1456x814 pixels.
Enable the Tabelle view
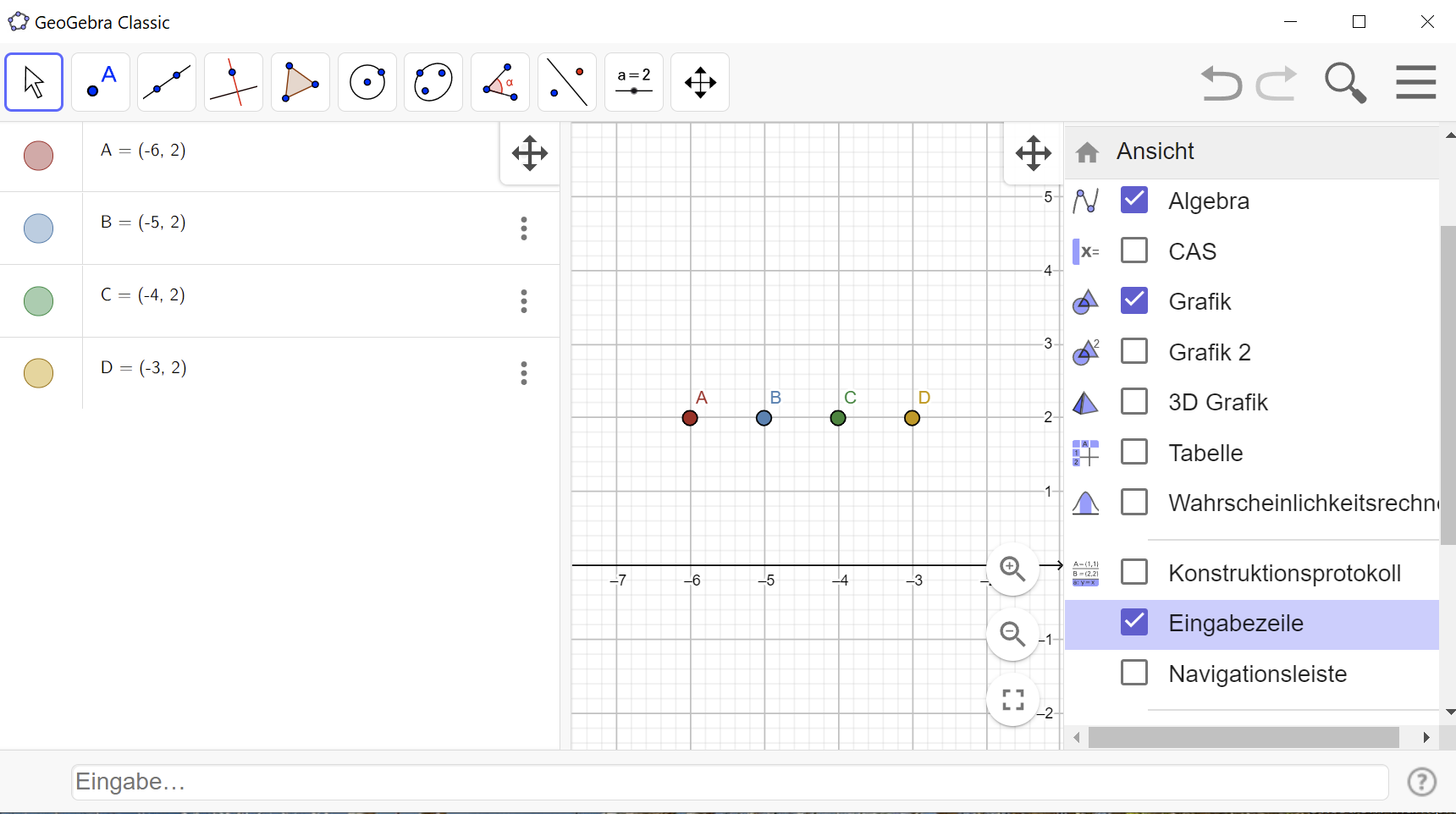tap(1134, 452)
